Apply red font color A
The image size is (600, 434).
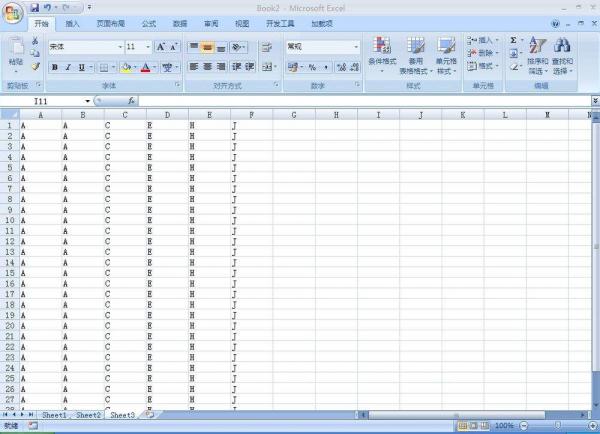(145, 68)
